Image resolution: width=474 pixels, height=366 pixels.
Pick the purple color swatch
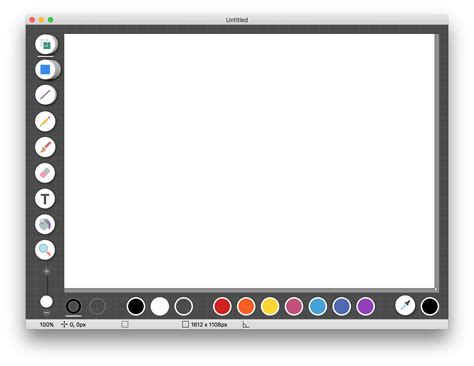pyautogui.click(x=366, y=306)
